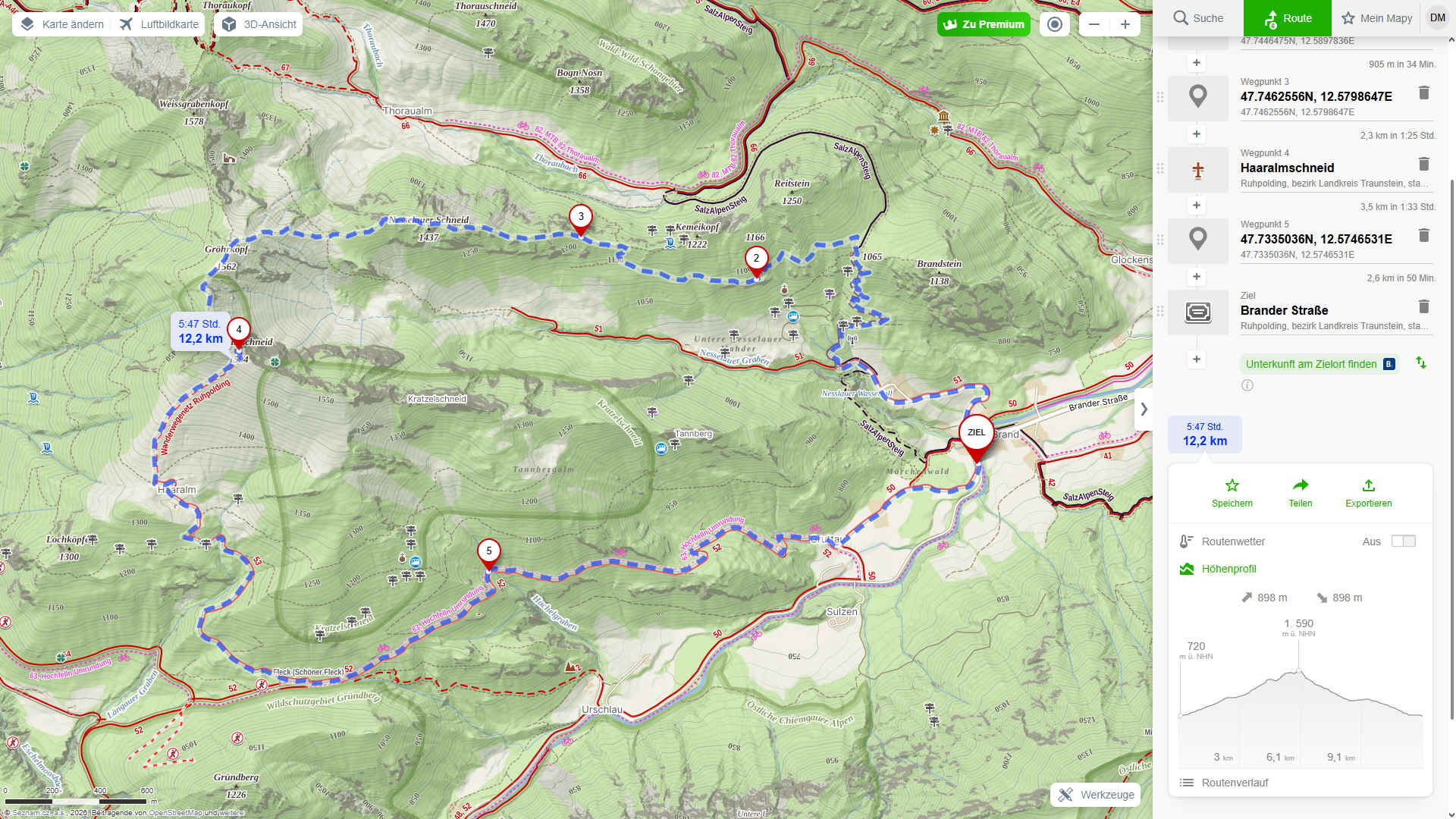Remove the Brander Straße destination via trash icon

[x=1423, y=306]
